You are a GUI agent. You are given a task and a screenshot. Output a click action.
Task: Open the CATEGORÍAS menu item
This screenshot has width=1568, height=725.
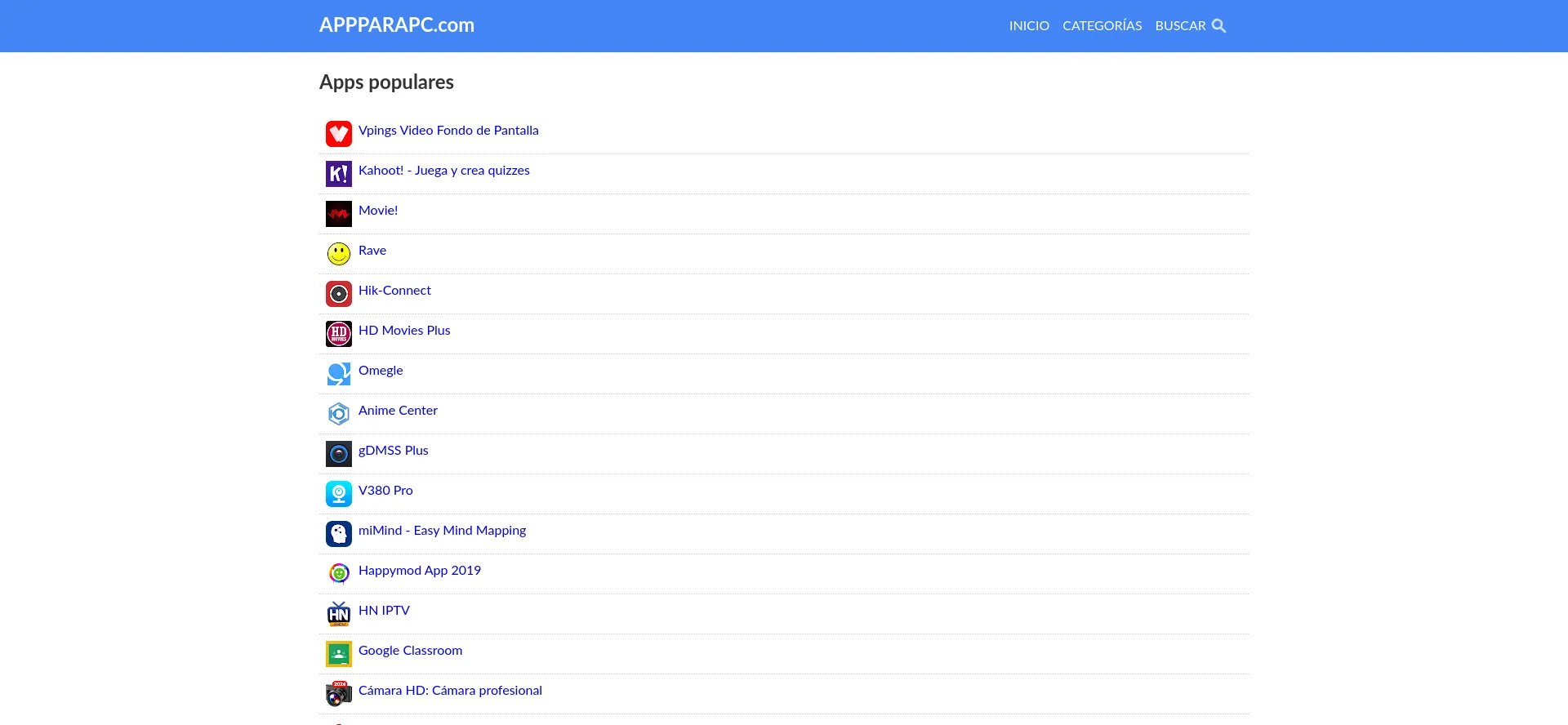point(1102,26)
